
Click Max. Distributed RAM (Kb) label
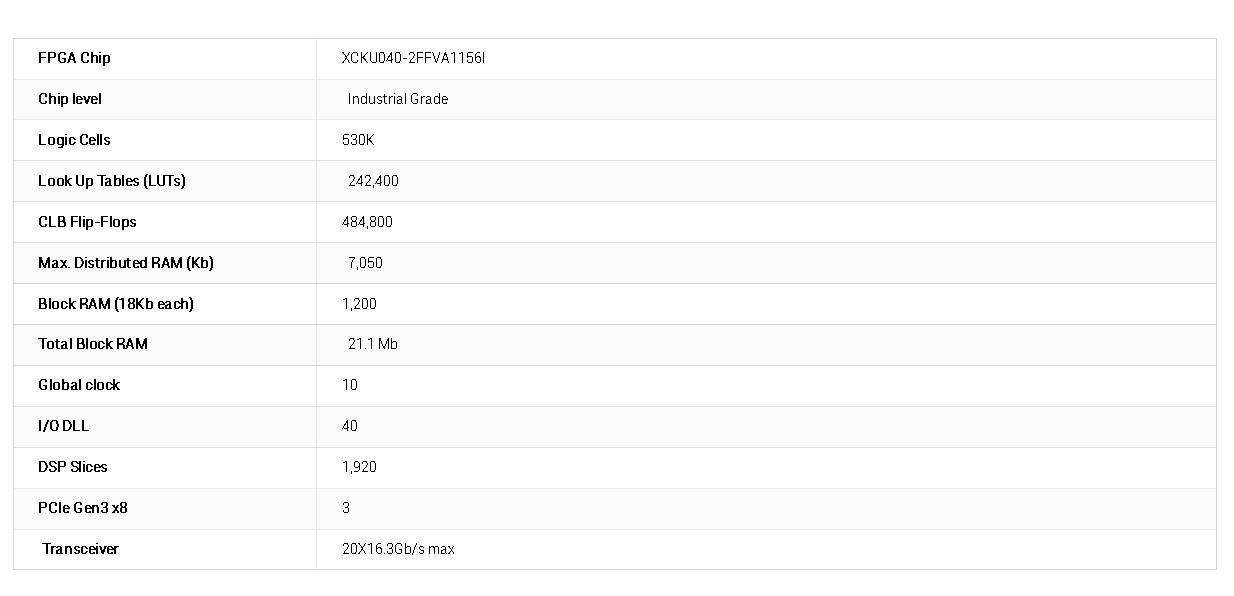[x=126, y=263]
